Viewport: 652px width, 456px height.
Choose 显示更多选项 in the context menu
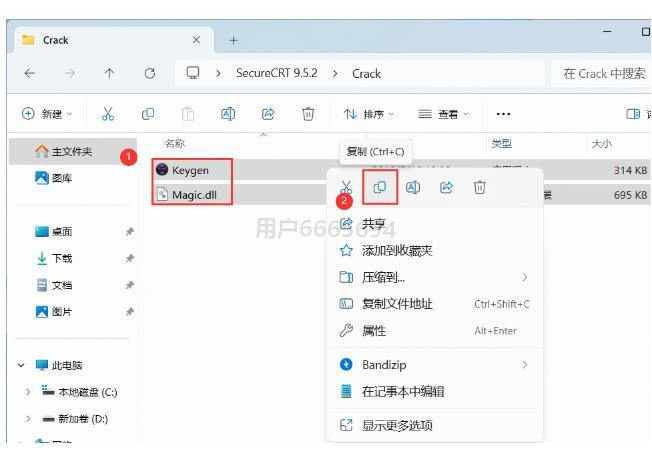click(x=435, y=425)
